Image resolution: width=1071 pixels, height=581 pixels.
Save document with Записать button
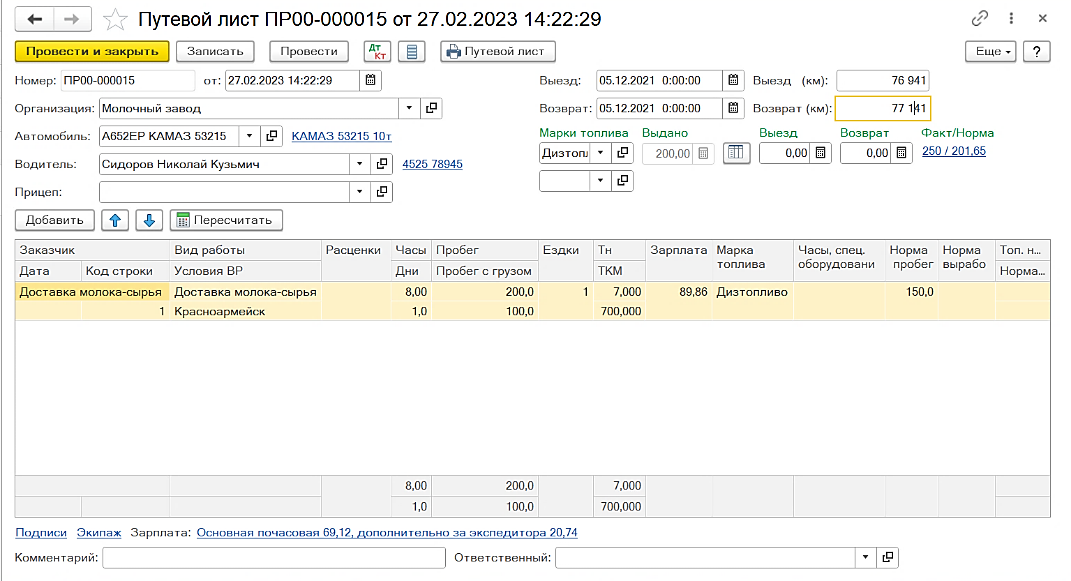[214, 51]
